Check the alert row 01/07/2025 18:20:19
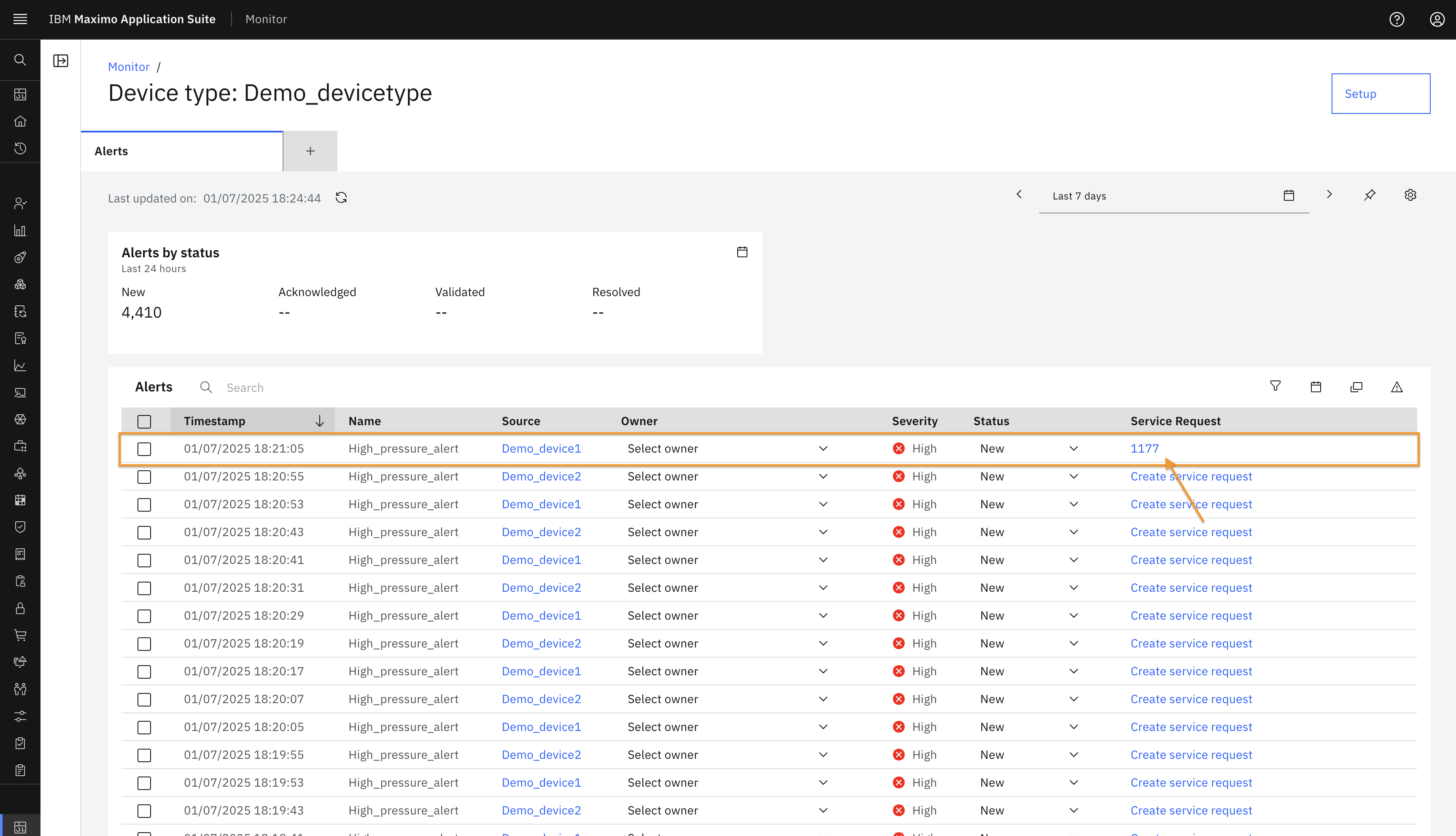Screen dimensions: 1456x836 [x=144, y=644]
